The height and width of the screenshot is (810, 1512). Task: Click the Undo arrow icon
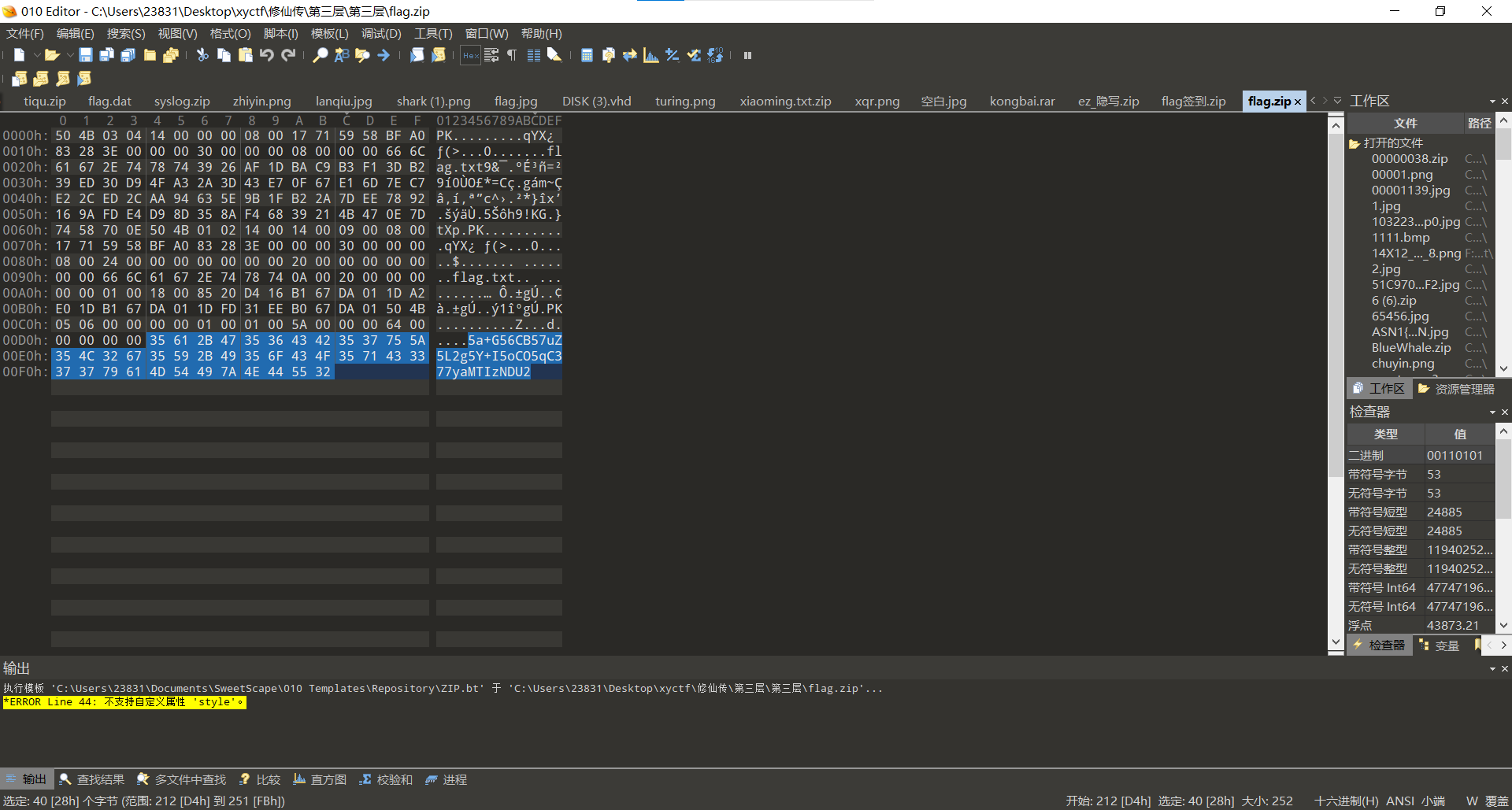(x=266, y=55)
